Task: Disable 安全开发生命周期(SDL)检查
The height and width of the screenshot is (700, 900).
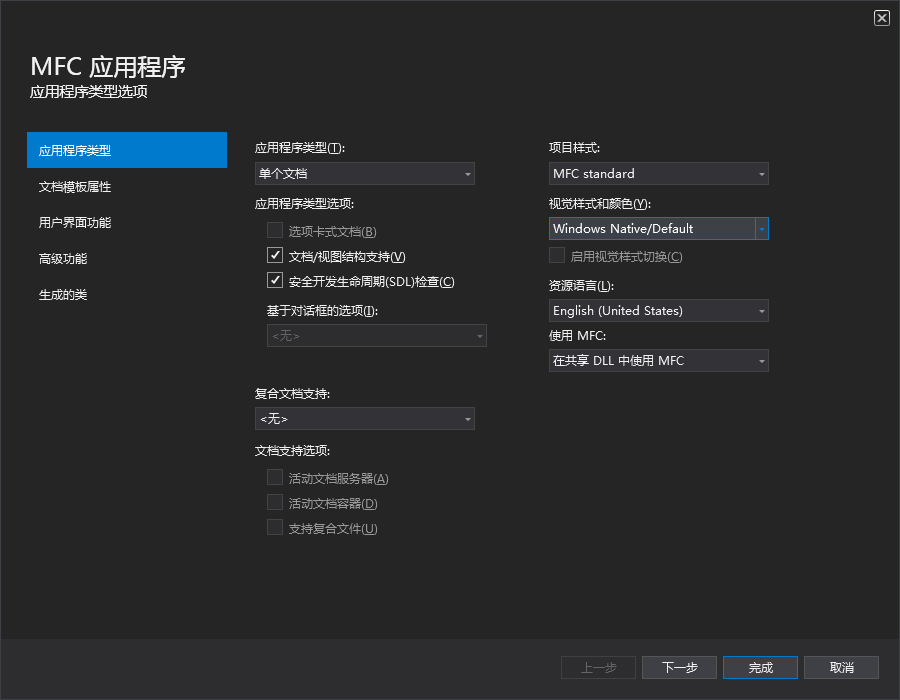Action: (275, 281)
